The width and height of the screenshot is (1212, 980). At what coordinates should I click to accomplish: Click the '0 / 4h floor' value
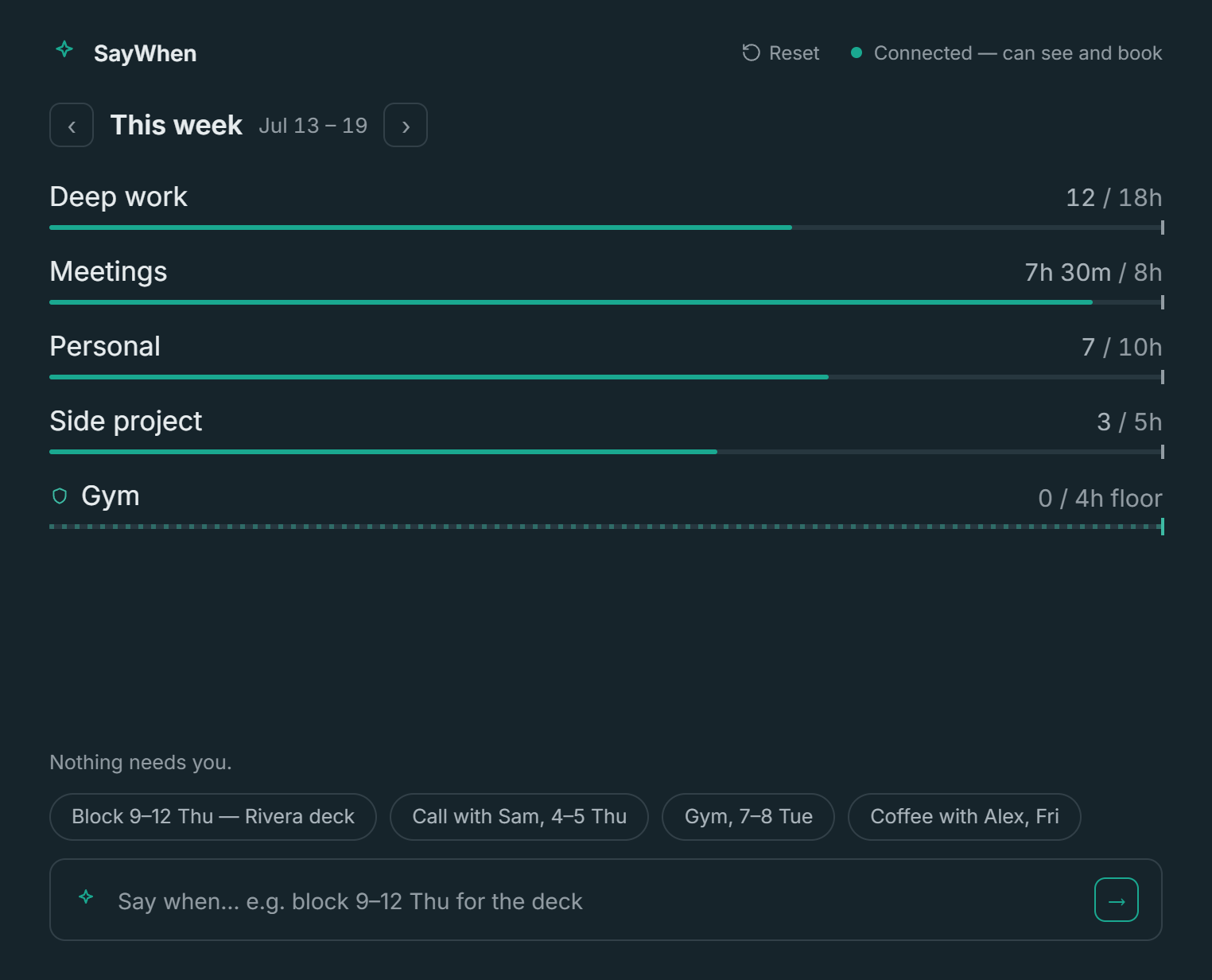click(x=1100, y=499)
